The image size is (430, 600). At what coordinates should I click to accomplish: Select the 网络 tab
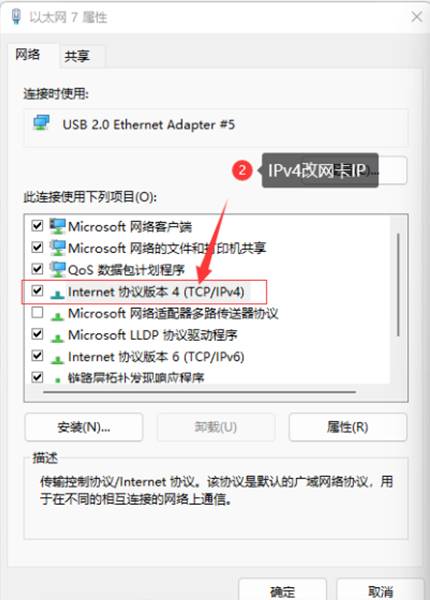28,55
